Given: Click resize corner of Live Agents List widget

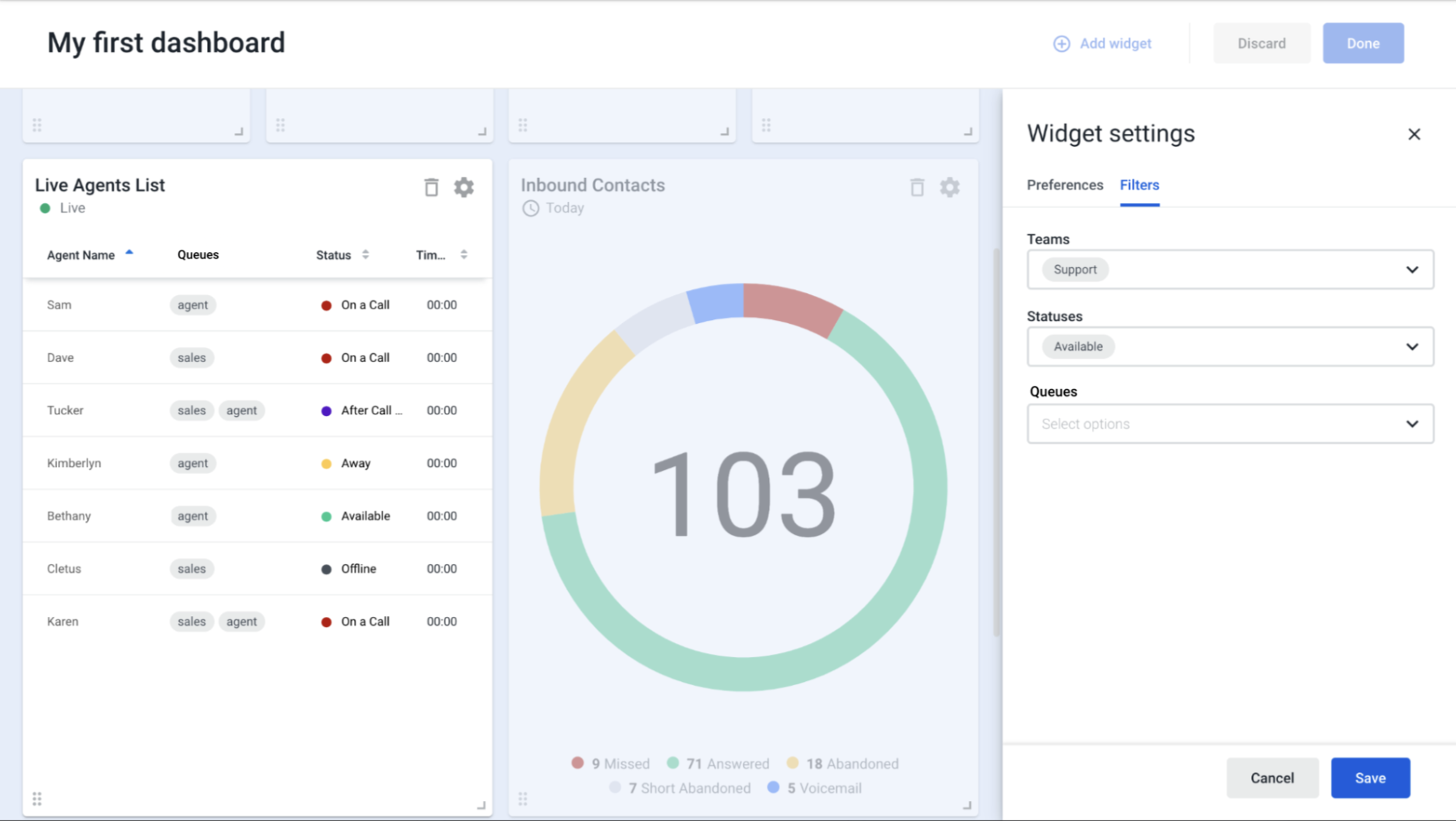Looking at the screenshot, I should coord(481,805).
